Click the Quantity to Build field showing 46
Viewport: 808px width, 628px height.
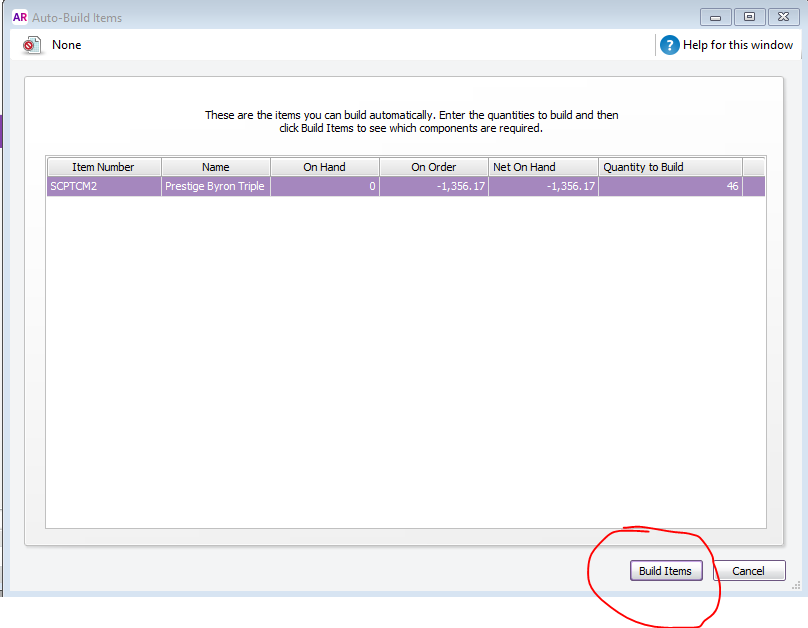(x=670, y=186)
